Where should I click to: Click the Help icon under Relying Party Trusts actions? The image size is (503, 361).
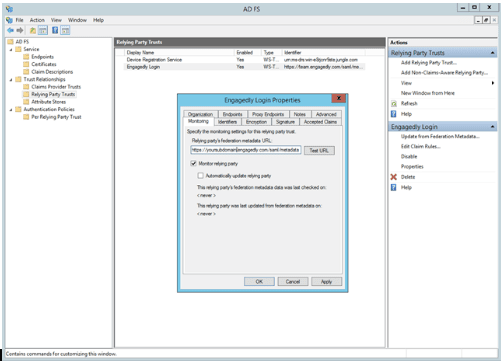point(394,114)
